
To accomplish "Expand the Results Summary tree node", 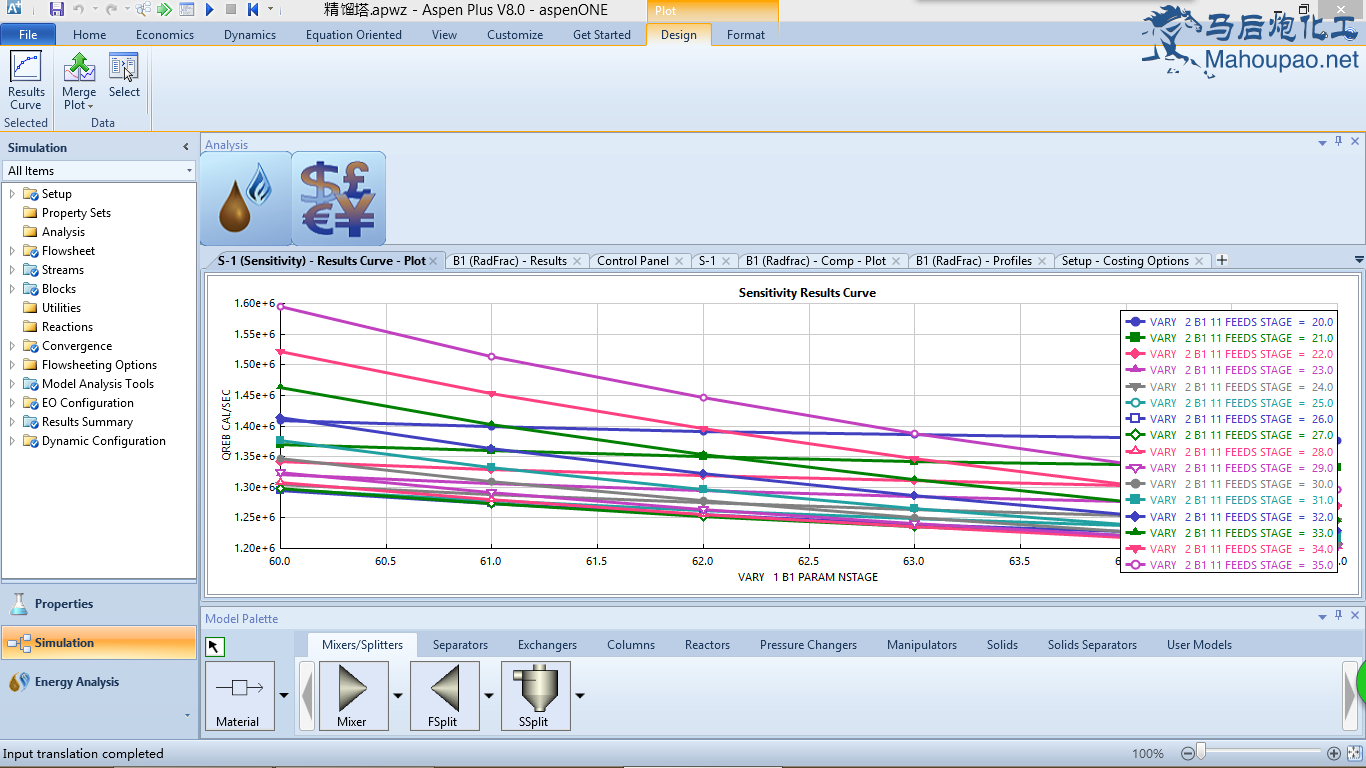I will tap(12, 422).
